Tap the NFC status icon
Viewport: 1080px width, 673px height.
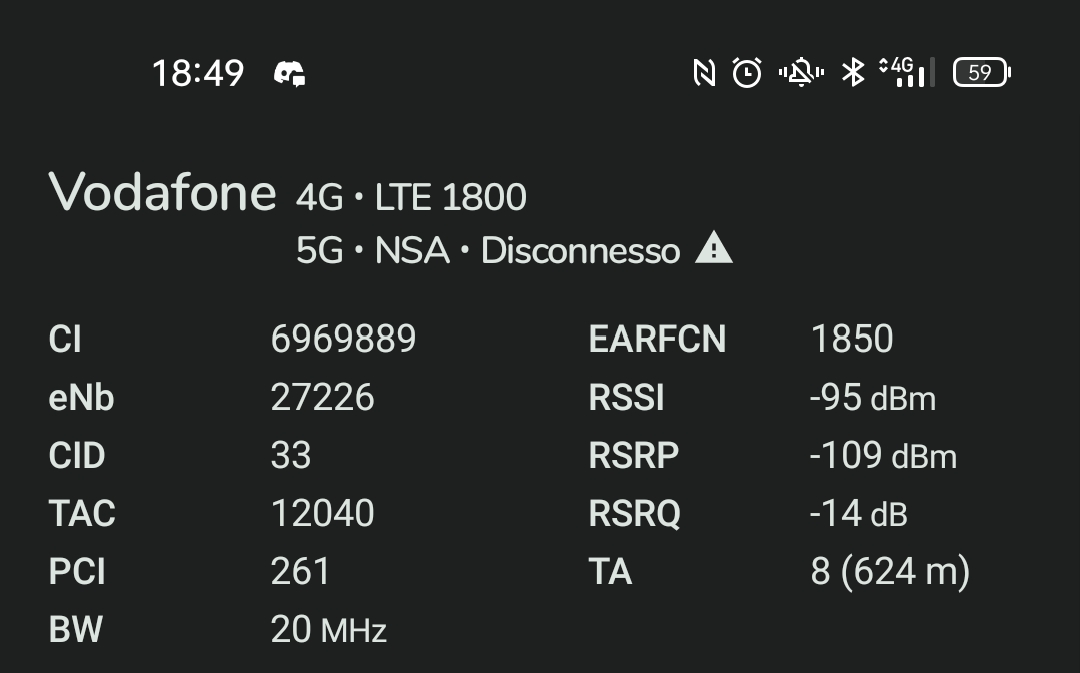(704, 72)
